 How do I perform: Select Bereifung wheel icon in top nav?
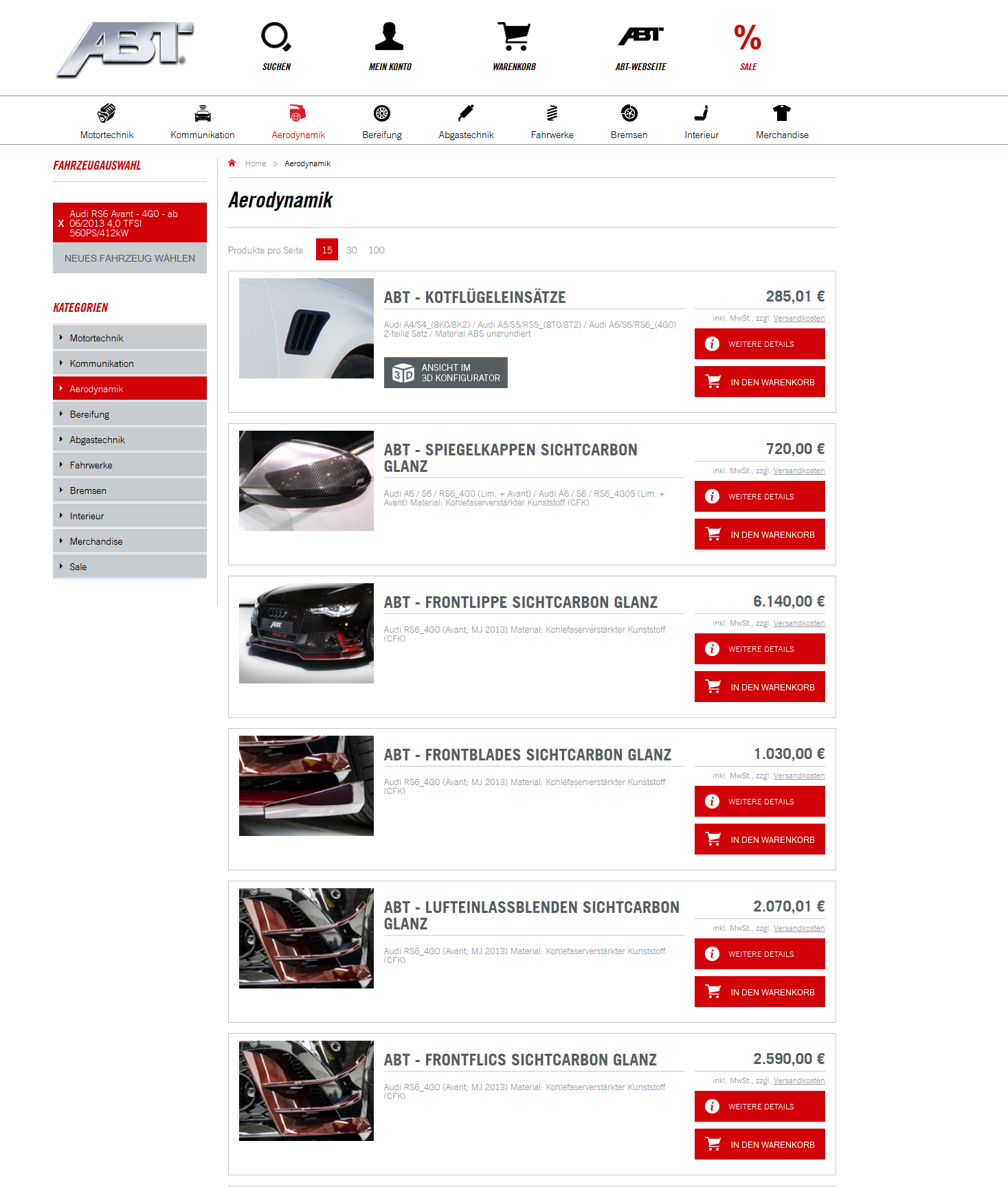tap(382, 113)
